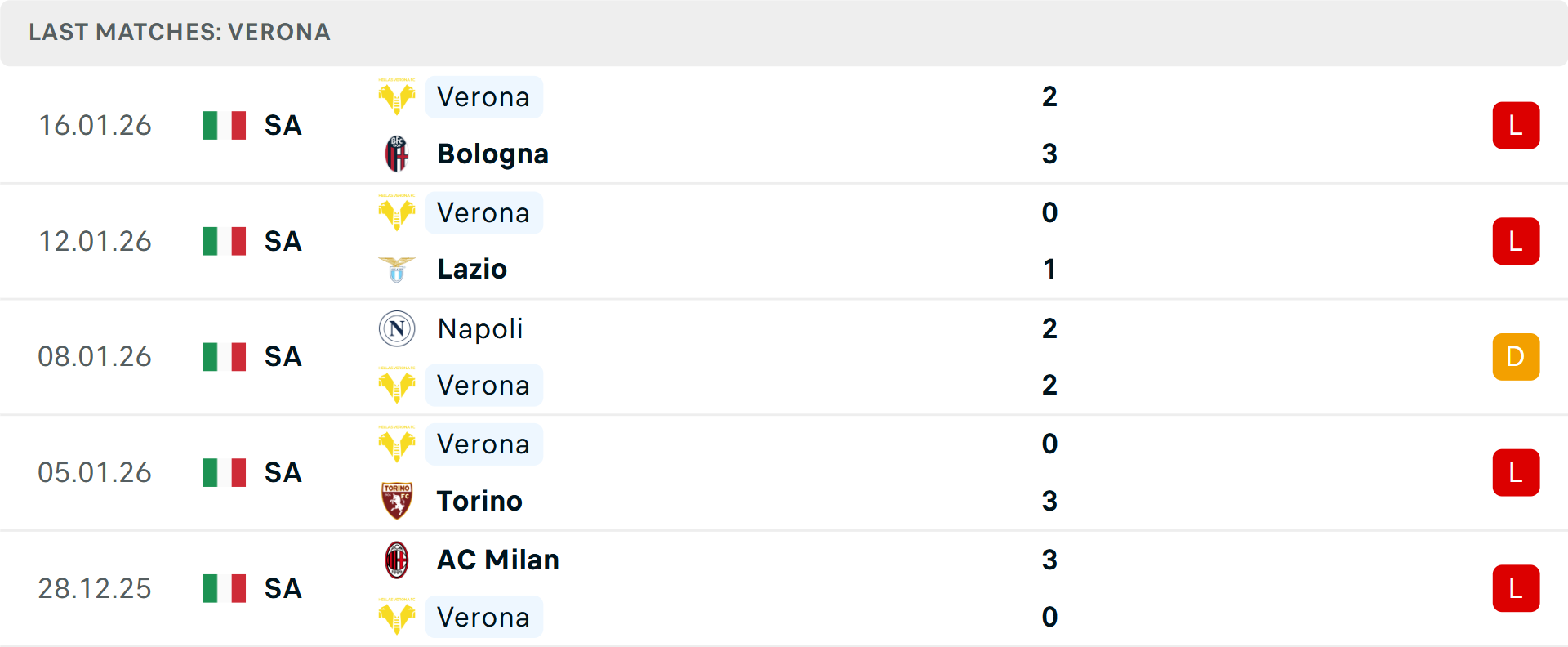Click the 12.01.26 match date
The width and height of the screenshot is (1568, 647).
(x=95, y=242)
